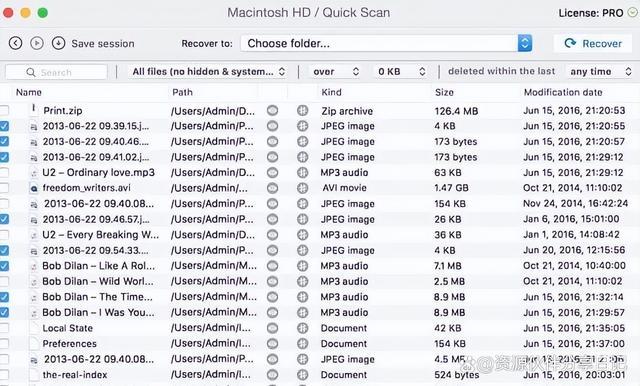Go back with the left arrow icon
This screenshot has width=640, height=386.
coord(16,43)
